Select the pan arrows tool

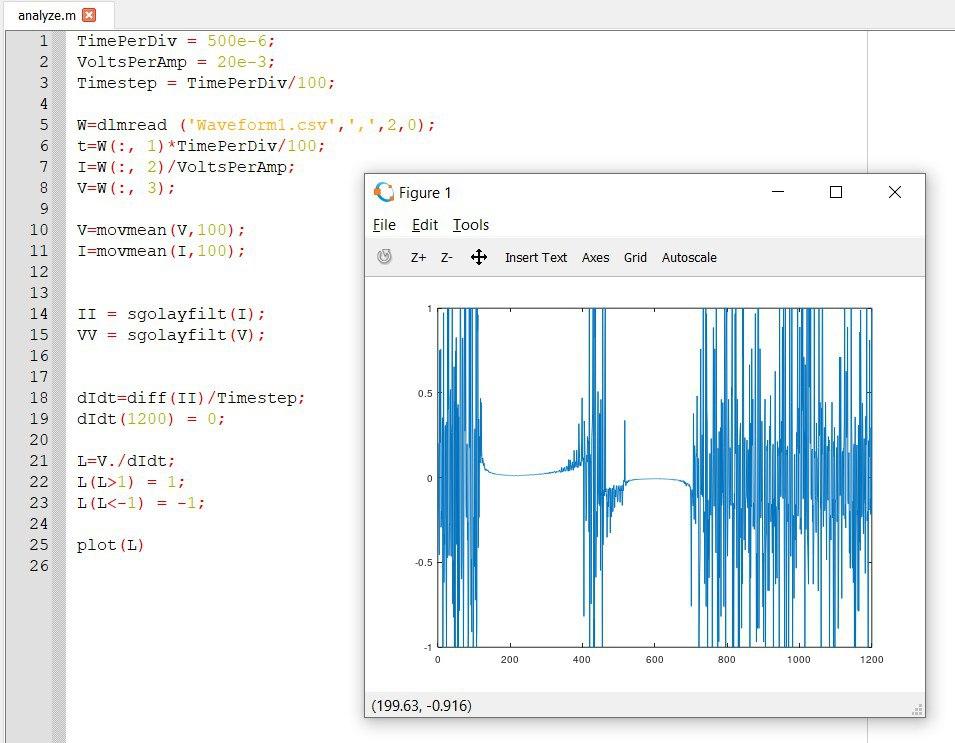tap(479, 257)
